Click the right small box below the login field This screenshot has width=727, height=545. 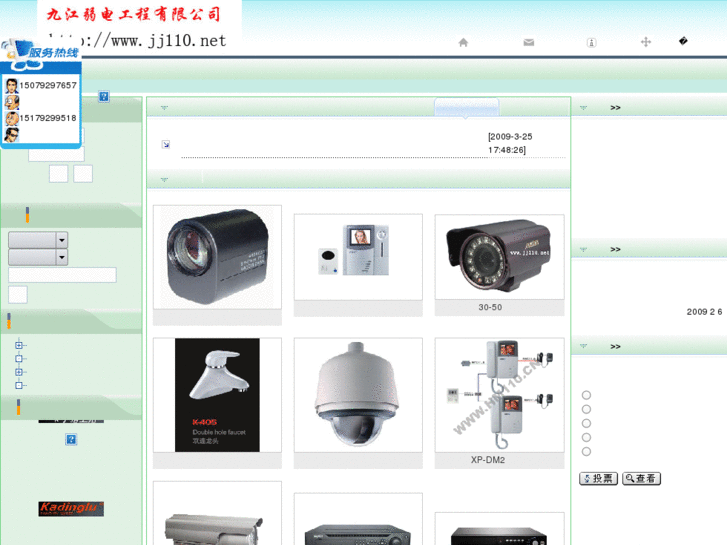point(83,173)
